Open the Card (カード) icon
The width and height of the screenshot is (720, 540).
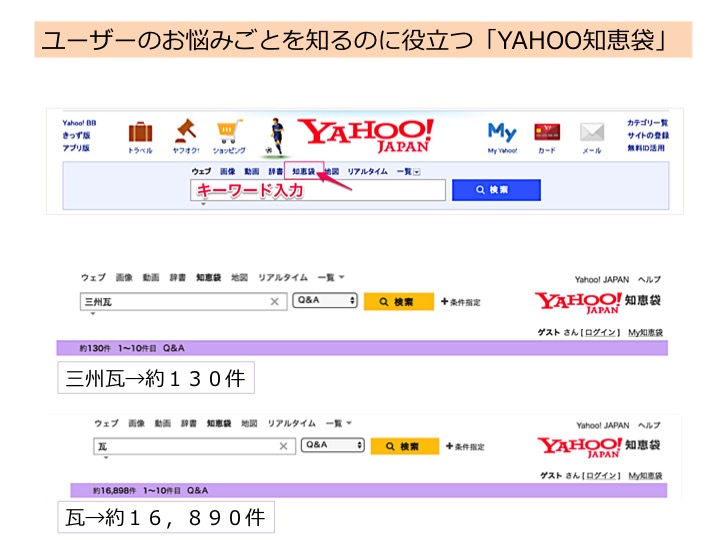(x=547, y=132)
